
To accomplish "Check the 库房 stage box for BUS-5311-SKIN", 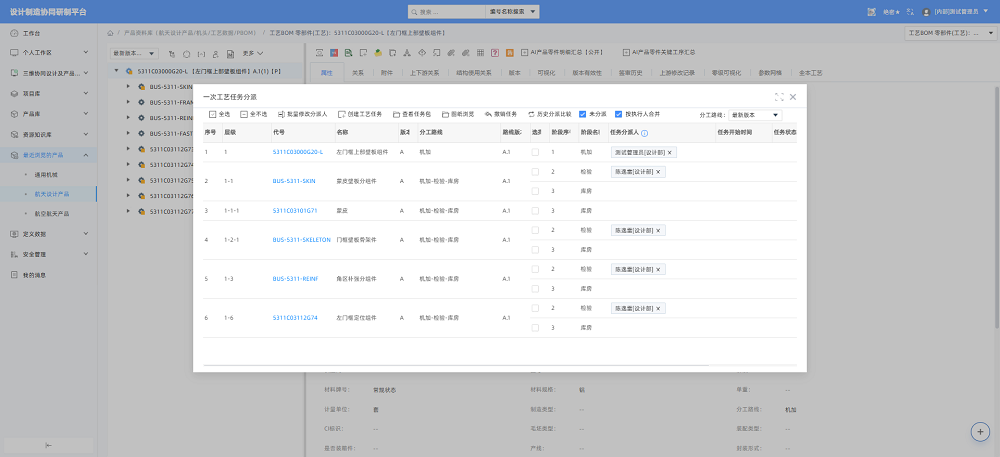I will click(x=535, y=191).
